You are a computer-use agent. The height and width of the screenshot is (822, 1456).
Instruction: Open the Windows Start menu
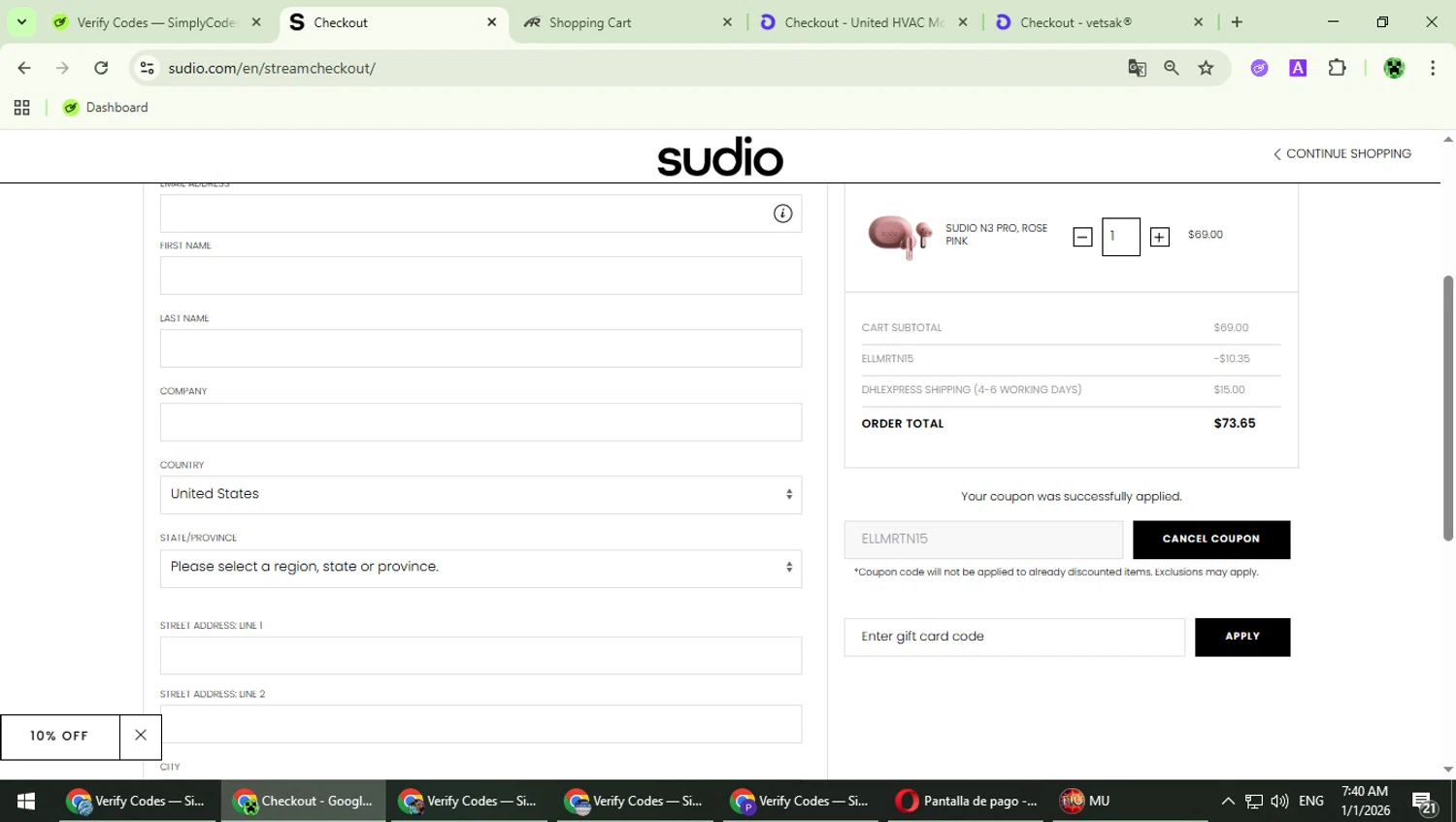point(26,801)
